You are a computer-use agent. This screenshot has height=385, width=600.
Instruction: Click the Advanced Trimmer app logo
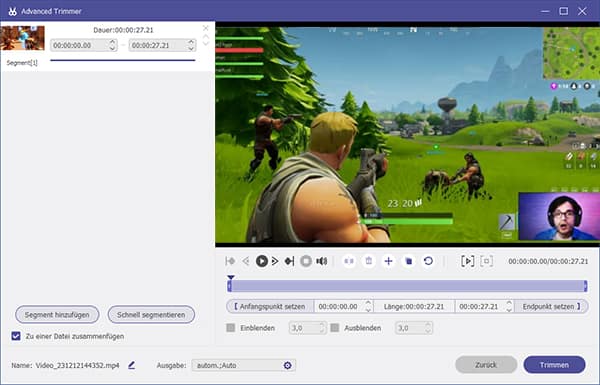(12, 11)
